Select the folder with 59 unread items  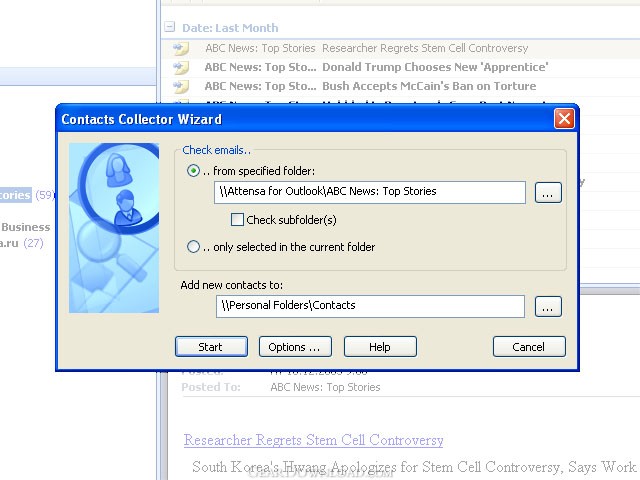[26, 195]
